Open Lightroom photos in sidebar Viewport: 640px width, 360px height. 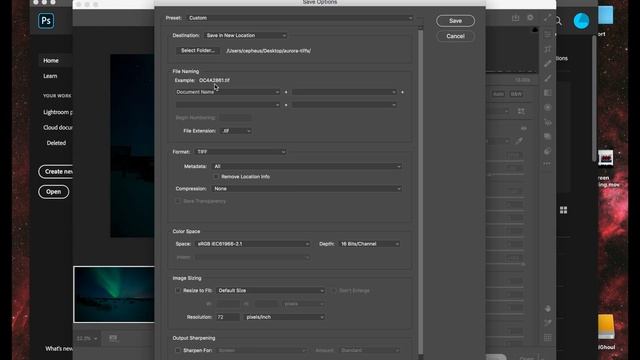point(58,112)
